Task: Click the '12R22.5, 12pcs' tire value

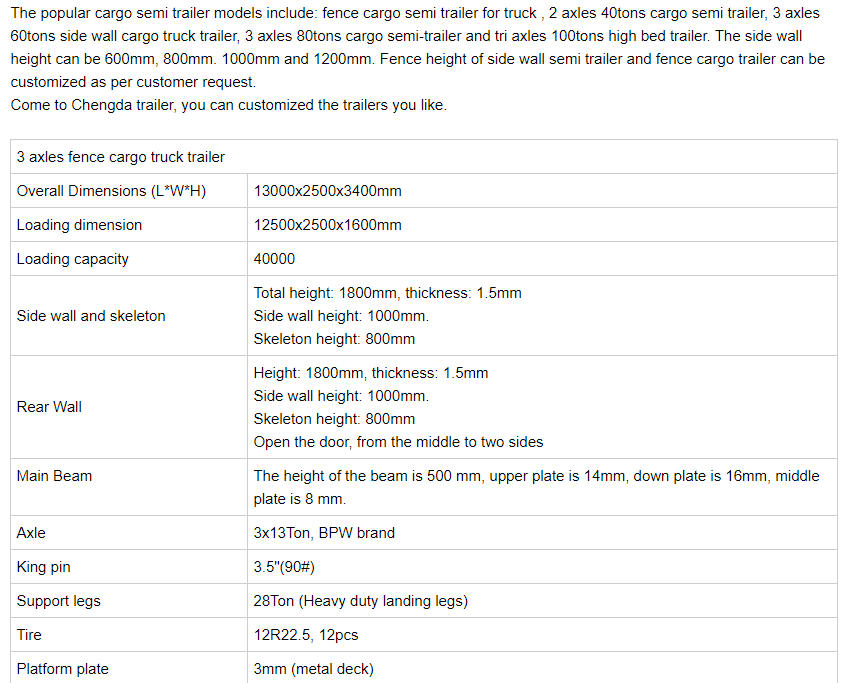Action: pyautogui.click(x=308, y=635)
